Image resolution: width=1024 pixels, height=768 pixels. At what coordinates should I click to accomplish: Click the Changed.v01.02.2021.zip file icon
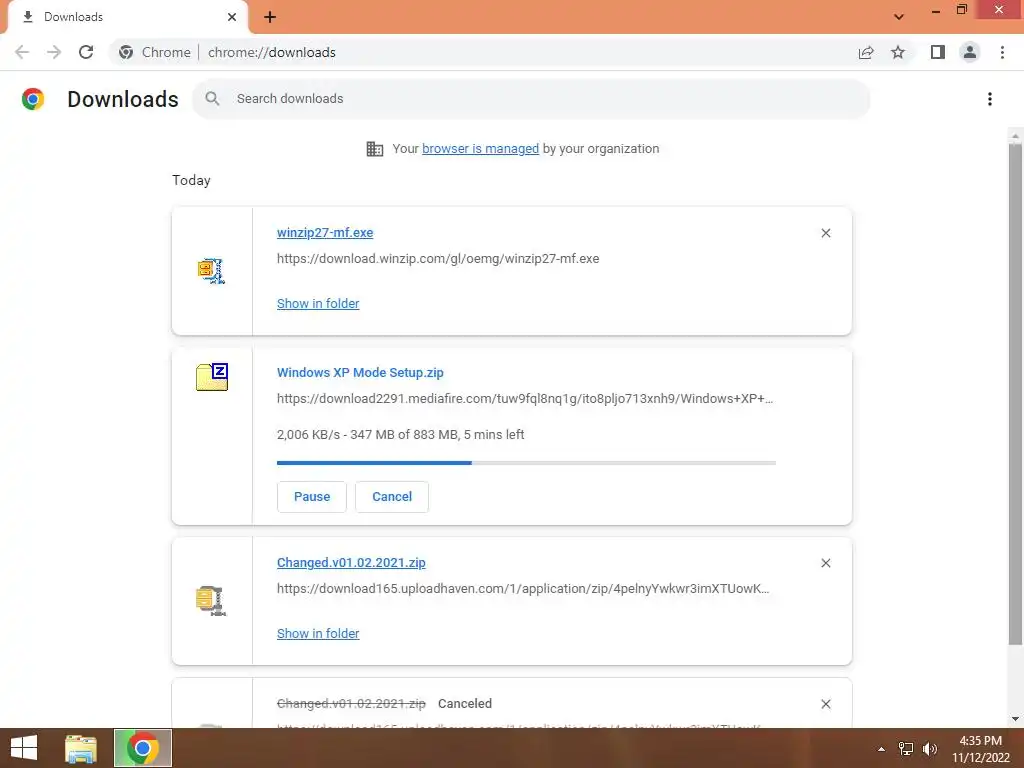pos(212,601)
